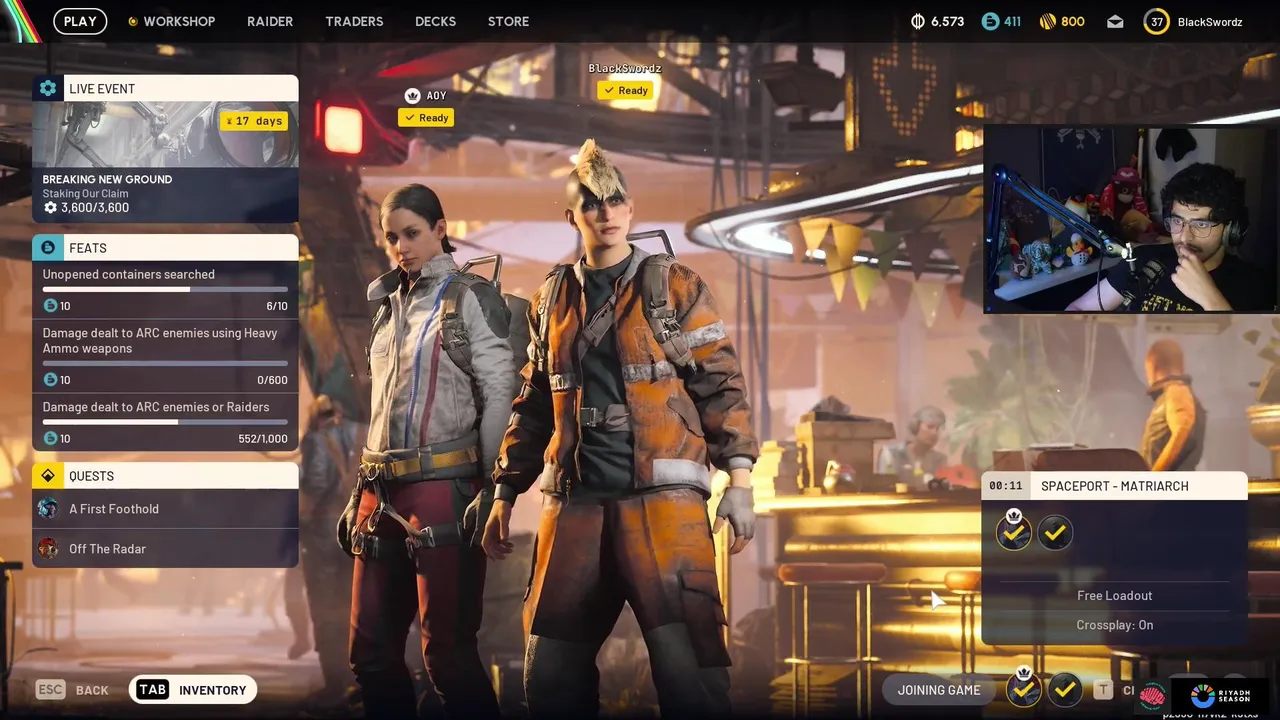The image size is (1280, 720).
Task: Click the A First Foothold quest portrait icon
Action: click(x=48, y=509)
